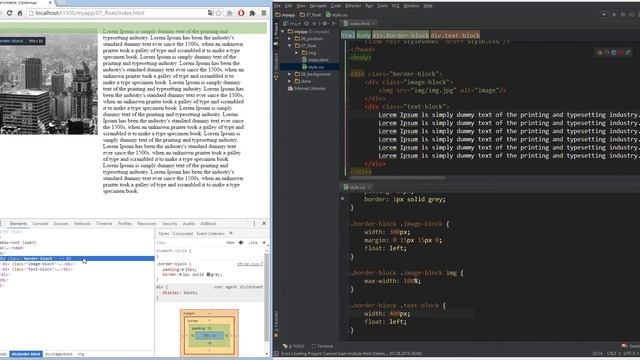Open the Profiles tab in DevTools
The width and height of the screenshot is (640, 360).
pyautogui.click(x=124, y=224)
